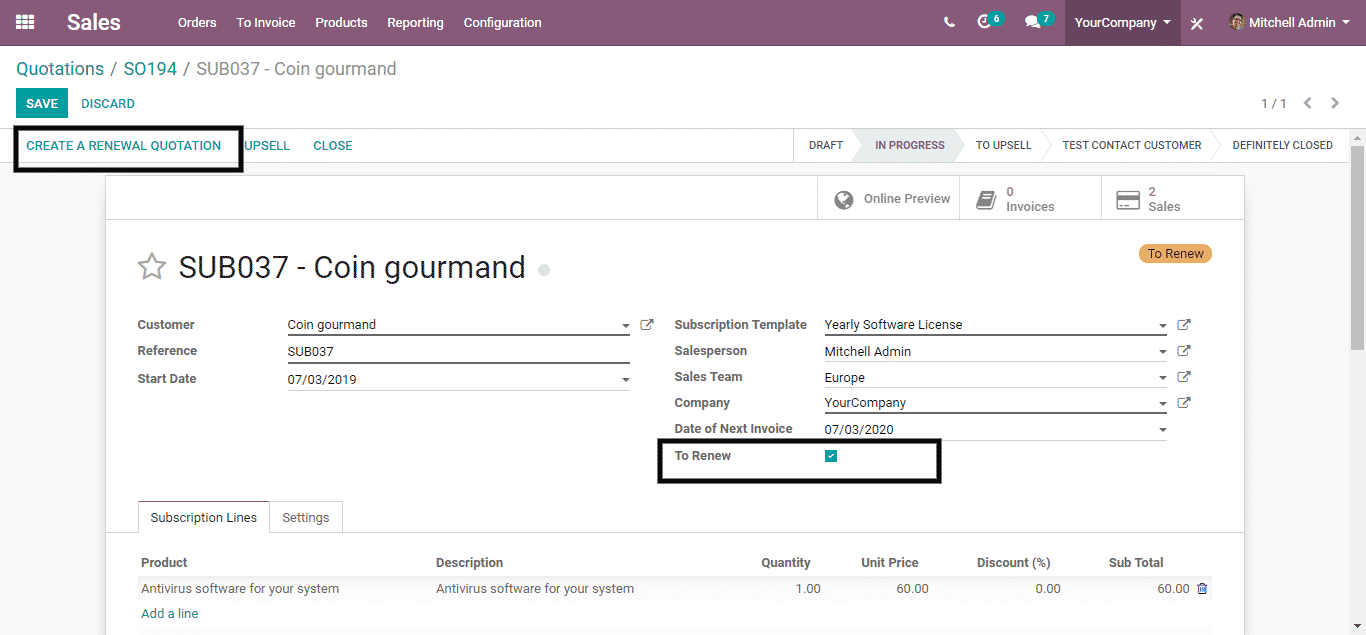Open the chat messages icon

[x=1033, y=22]
